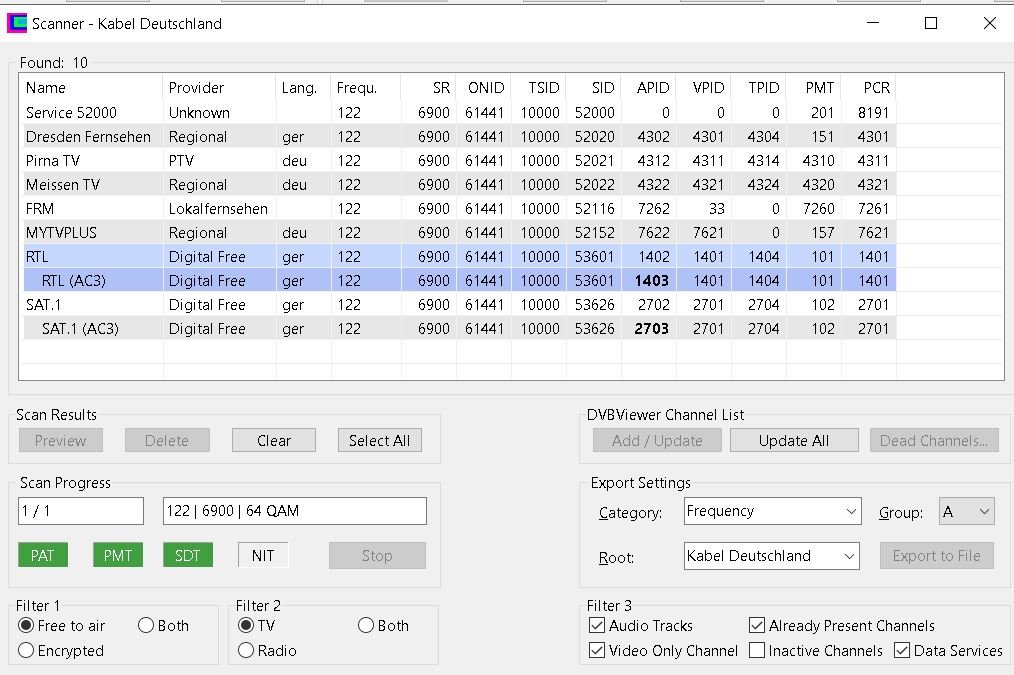Screen dimensions: 1014x675
Task: Select the Free to air radio button
Action: [x=27, y=626]
